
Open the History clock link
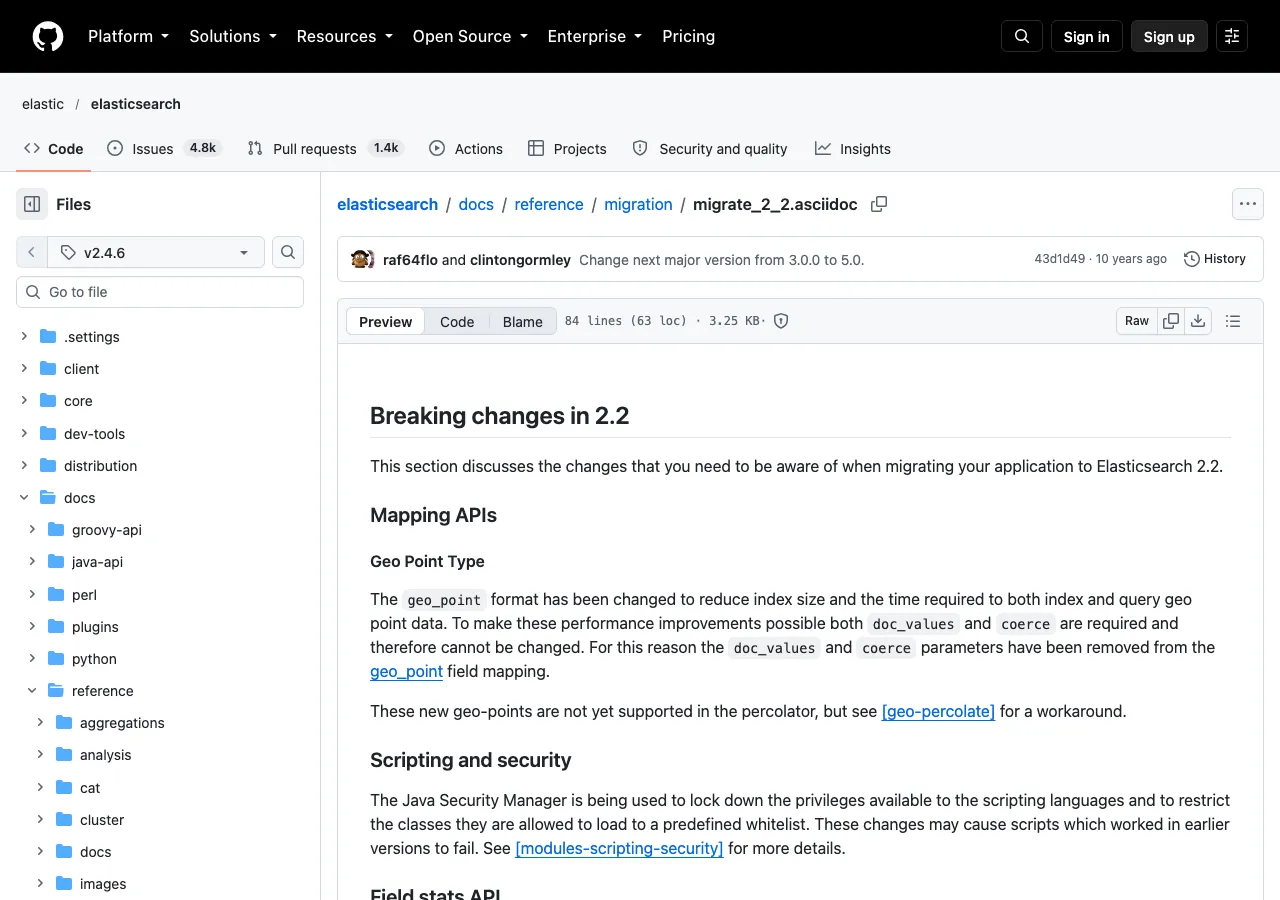[1215, 259]
